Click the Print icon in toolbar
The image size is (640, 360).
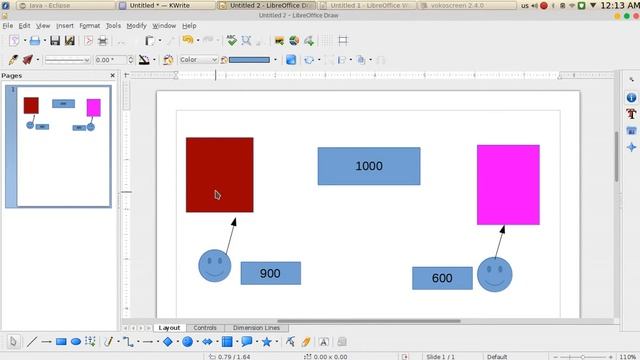[x=102, y=40]
